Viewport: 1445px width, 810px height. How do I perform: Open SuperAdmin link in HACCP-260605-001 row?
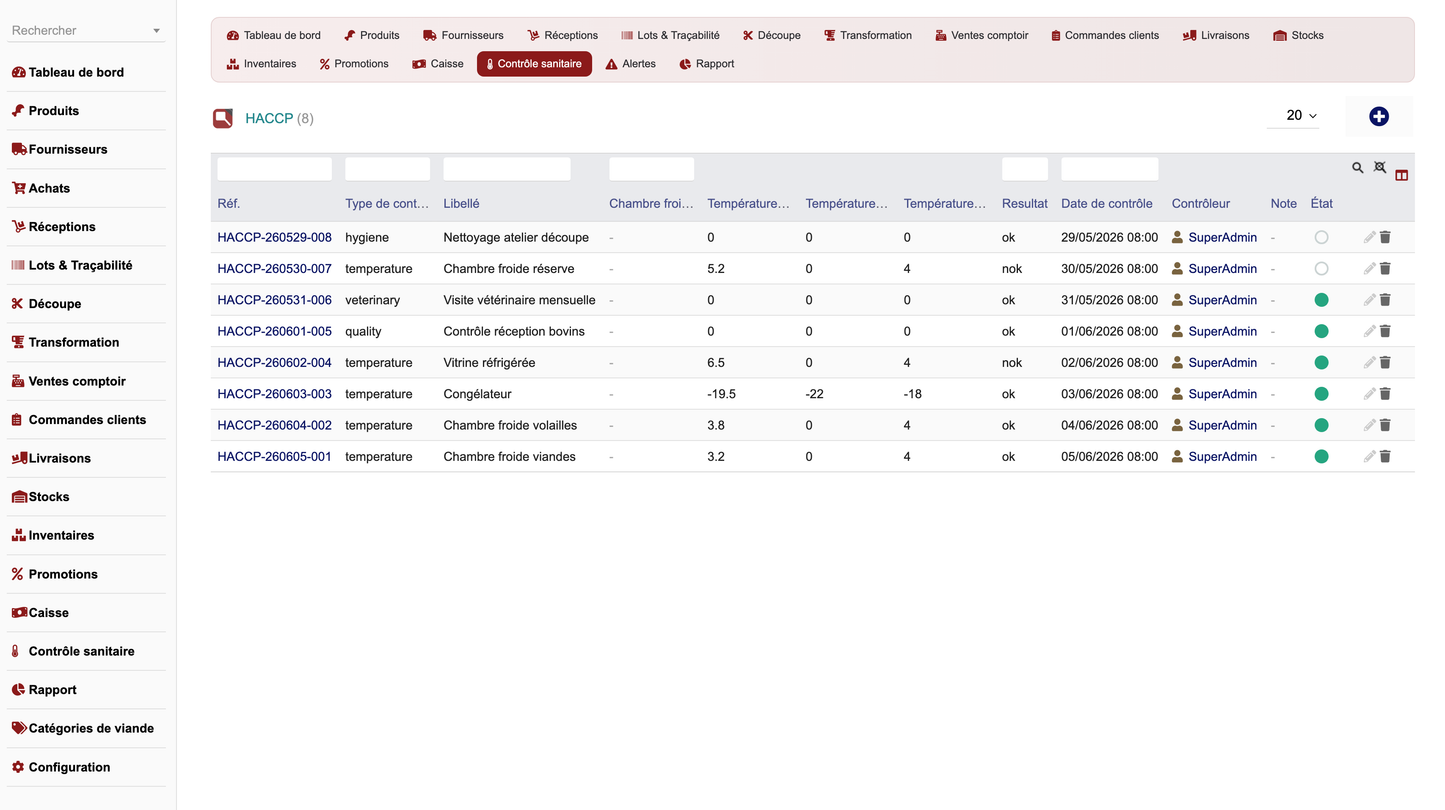pyautogui.click(x=1222, y=457)
